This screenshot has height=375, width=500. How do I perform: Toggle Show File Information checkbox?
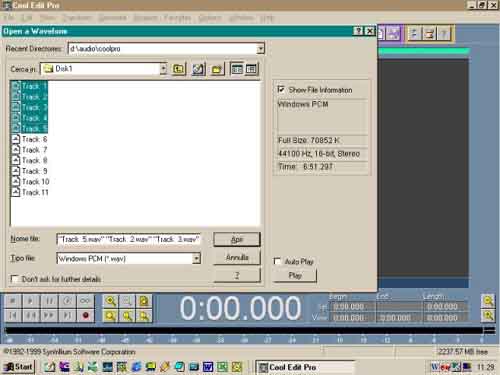pyautogui.click(x=281, y=89)
